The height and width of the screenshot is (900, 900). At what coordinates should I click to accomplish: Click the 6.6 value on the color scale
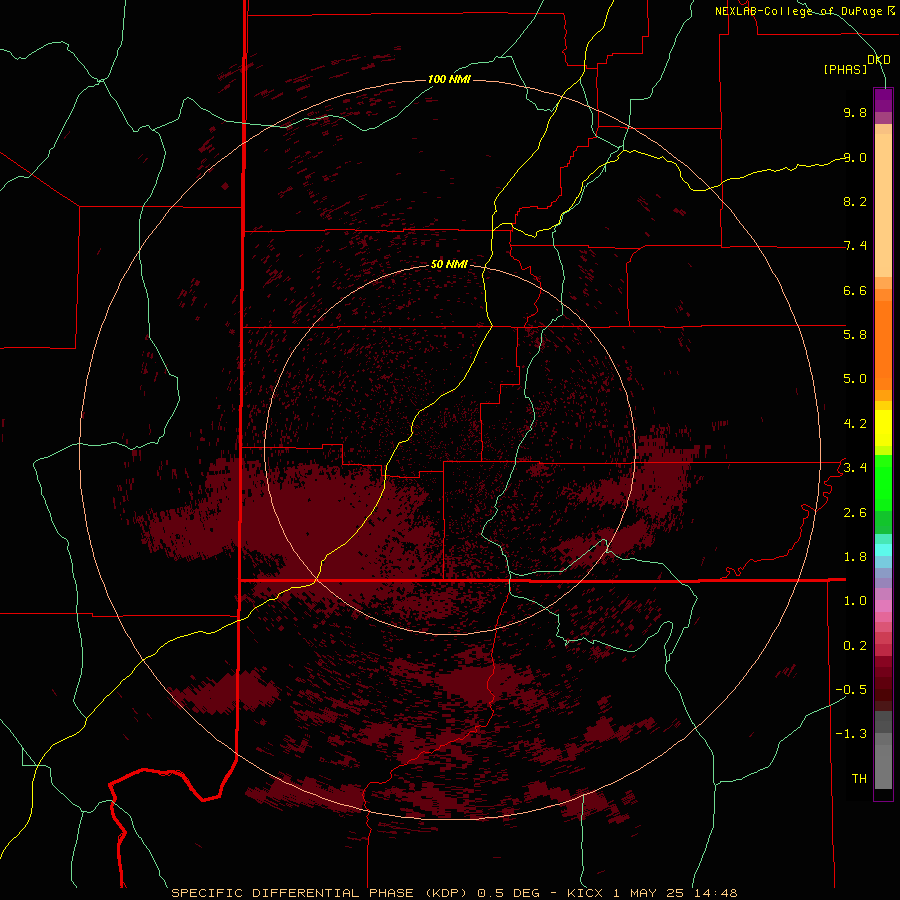(x=855, y=290)
